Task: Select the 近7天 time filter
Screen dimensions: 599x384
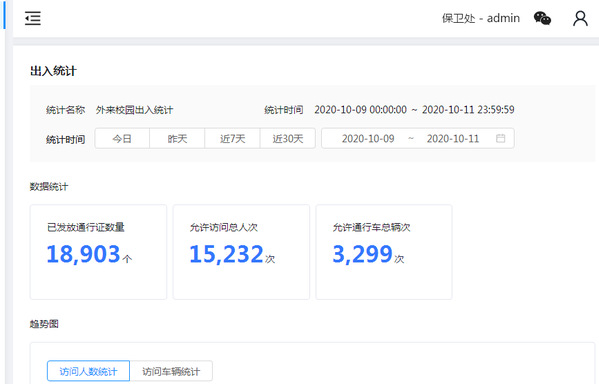Action: coord(232,138)
